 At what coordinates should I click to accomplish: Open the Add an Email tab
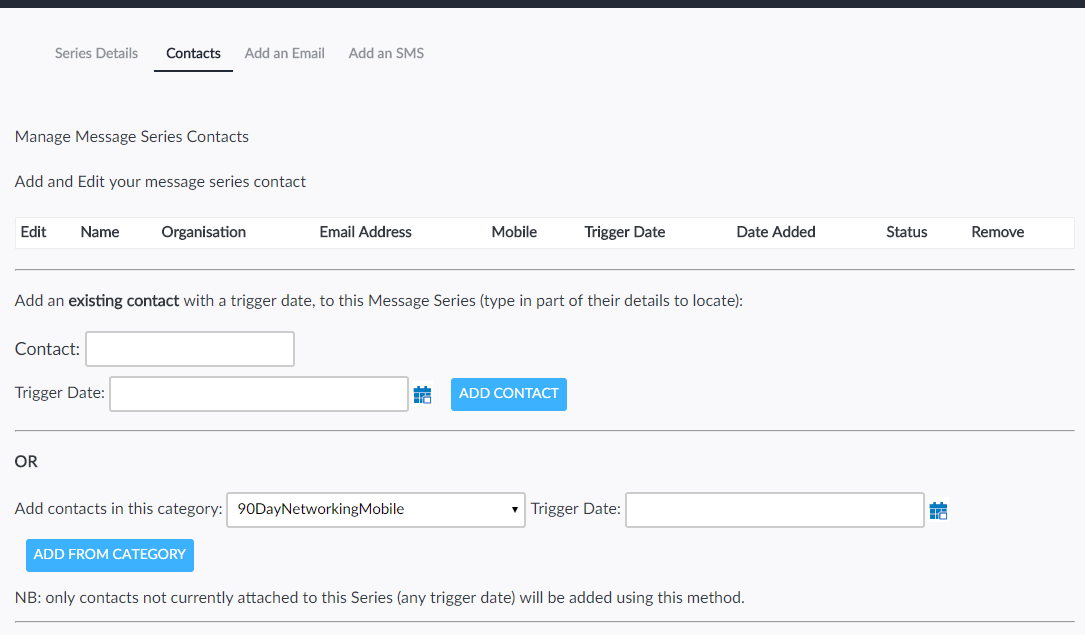(x=284, y=53)
